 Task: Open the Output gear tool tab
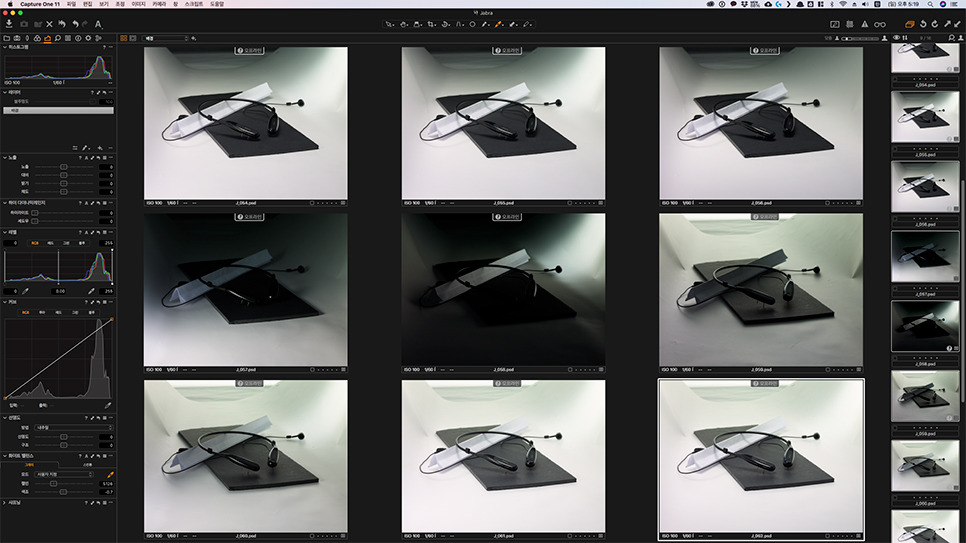click(x=88, y=38)
